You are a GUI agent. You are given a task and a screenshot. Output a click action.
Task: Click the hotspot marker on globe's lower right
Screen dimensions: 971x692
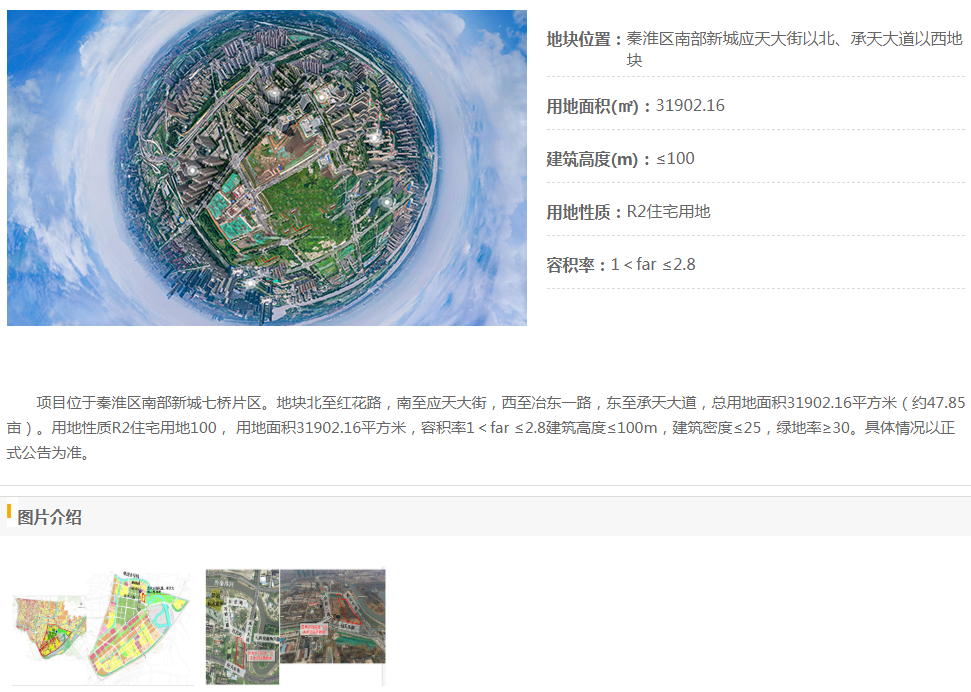[x=386, y=201]
